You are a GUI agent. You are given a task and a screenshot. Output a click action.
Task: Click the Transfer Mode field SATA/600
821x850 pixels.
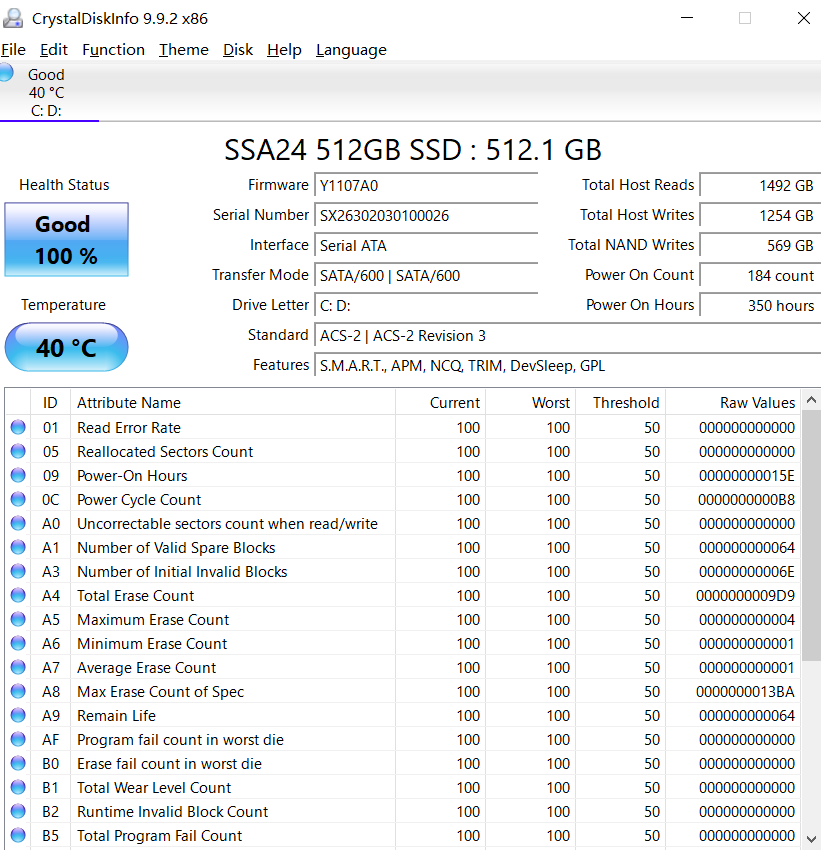click(426, 275)
